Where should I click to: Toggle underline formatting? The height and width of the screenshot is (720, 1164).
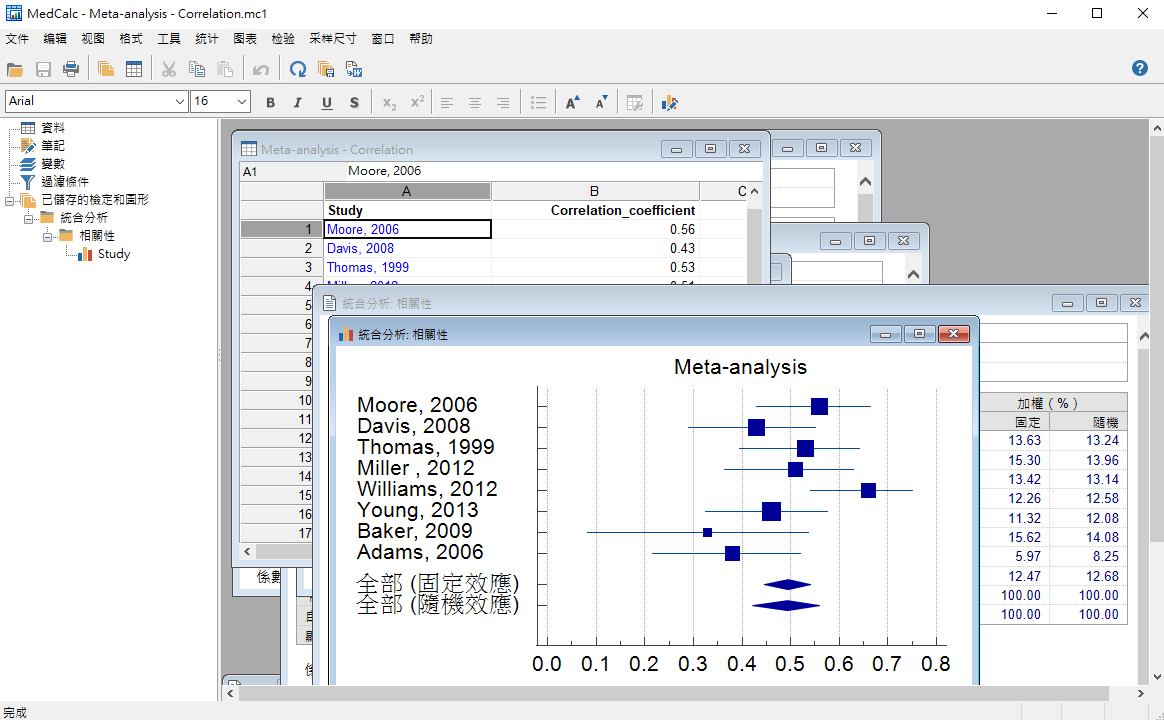[326, 102]
